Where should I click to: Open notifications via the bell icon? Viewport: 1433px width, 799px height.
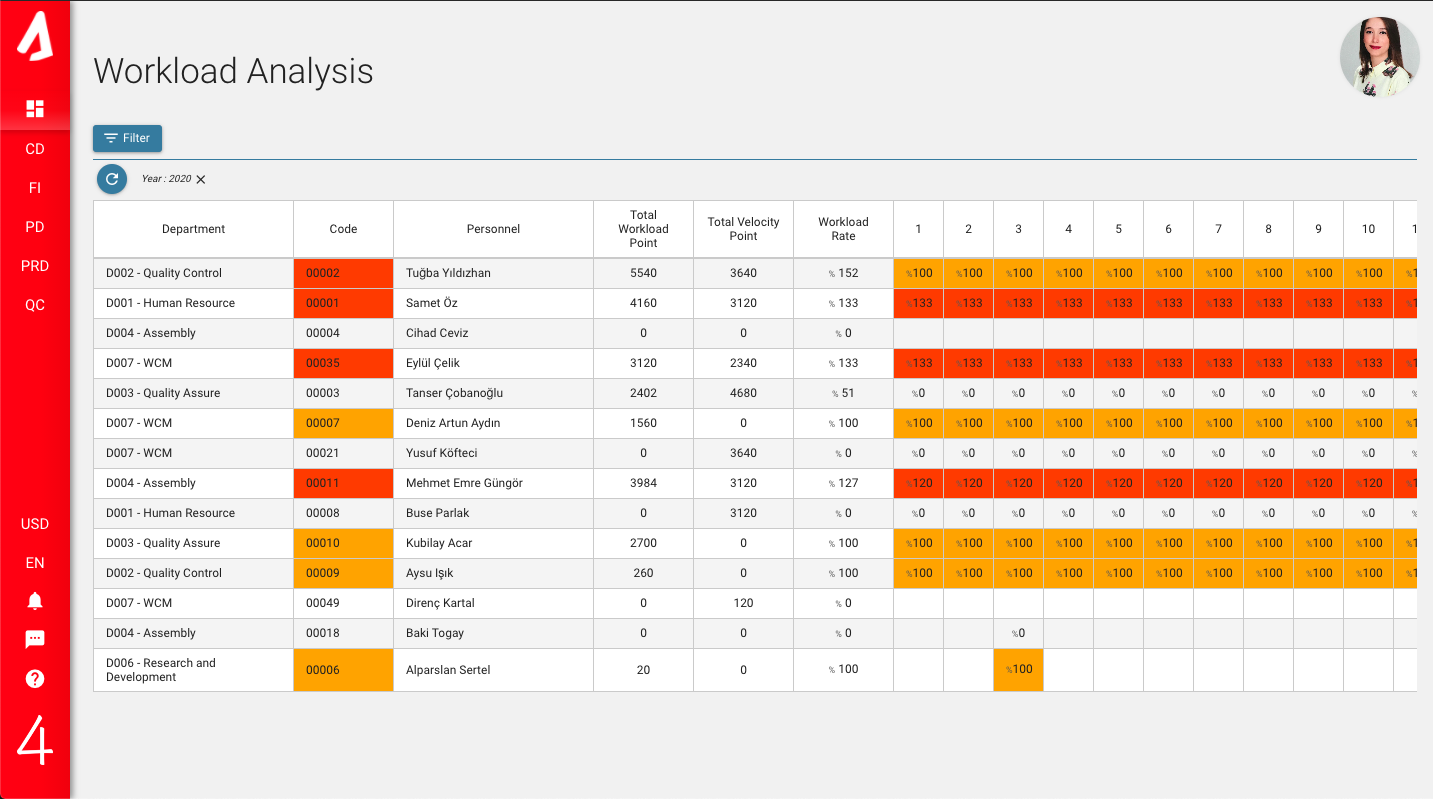pos(35,600)
